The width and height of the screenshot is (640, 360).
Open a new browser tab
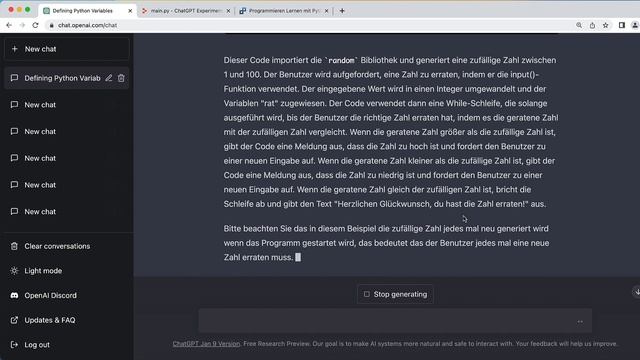point(342,11)
